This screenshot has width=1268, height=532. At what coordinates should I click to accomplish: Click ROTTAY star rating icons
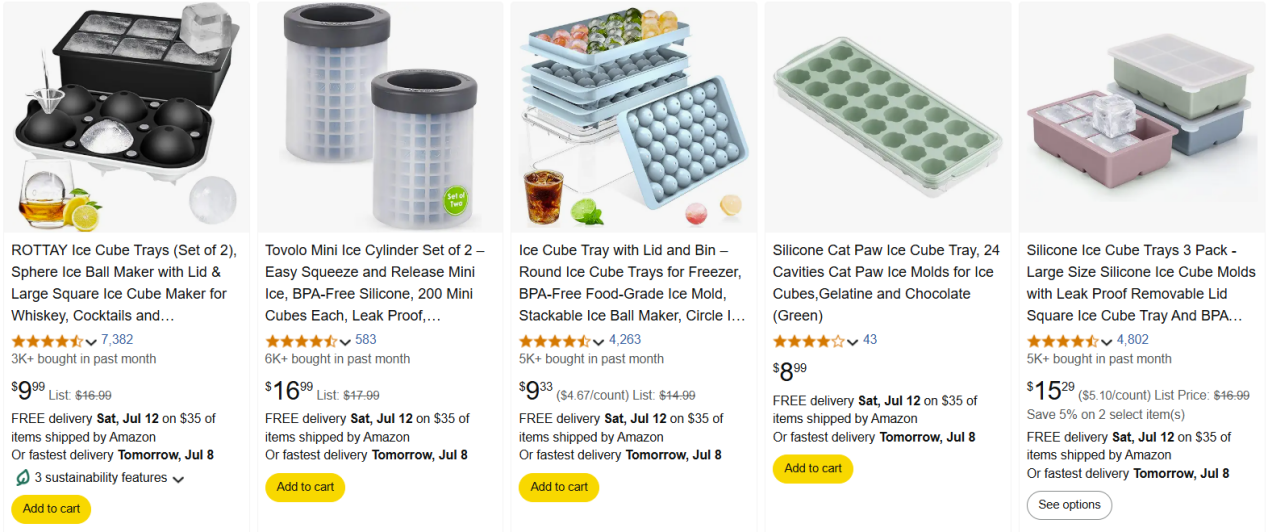pos(46,341)
